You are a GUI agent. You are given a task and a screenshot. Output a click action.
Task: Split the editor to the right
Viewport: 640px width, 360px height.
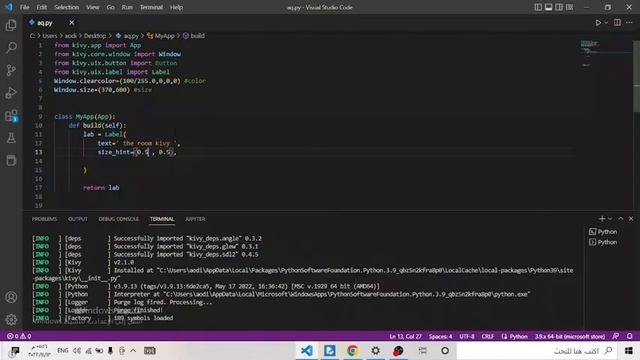tap(617, 23)
